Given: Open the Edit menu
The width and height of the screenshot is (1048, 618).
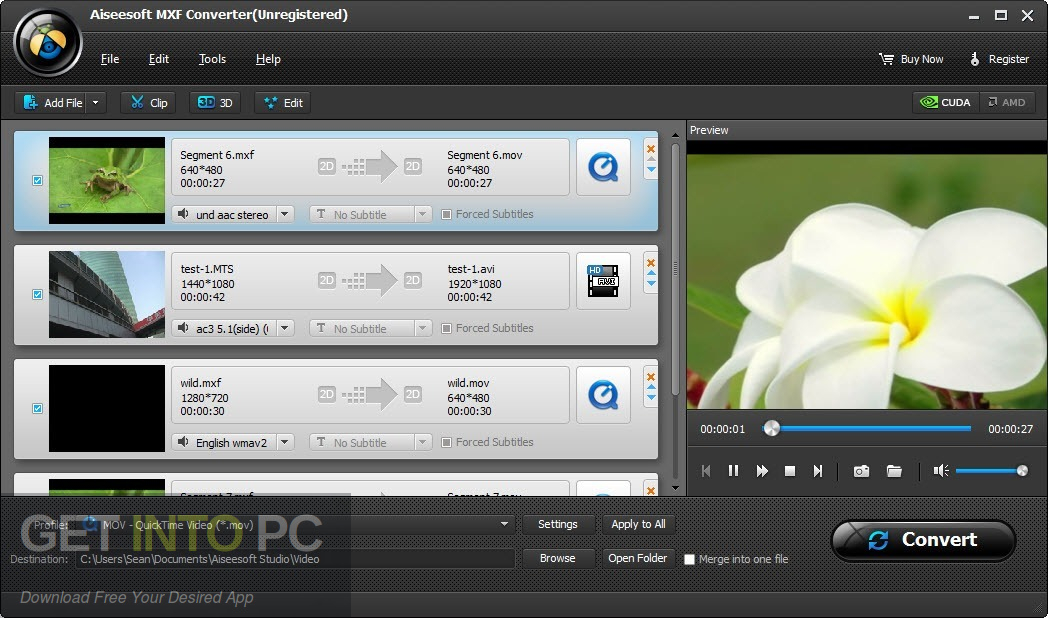Looking at the screenshot, I should 158,59.
